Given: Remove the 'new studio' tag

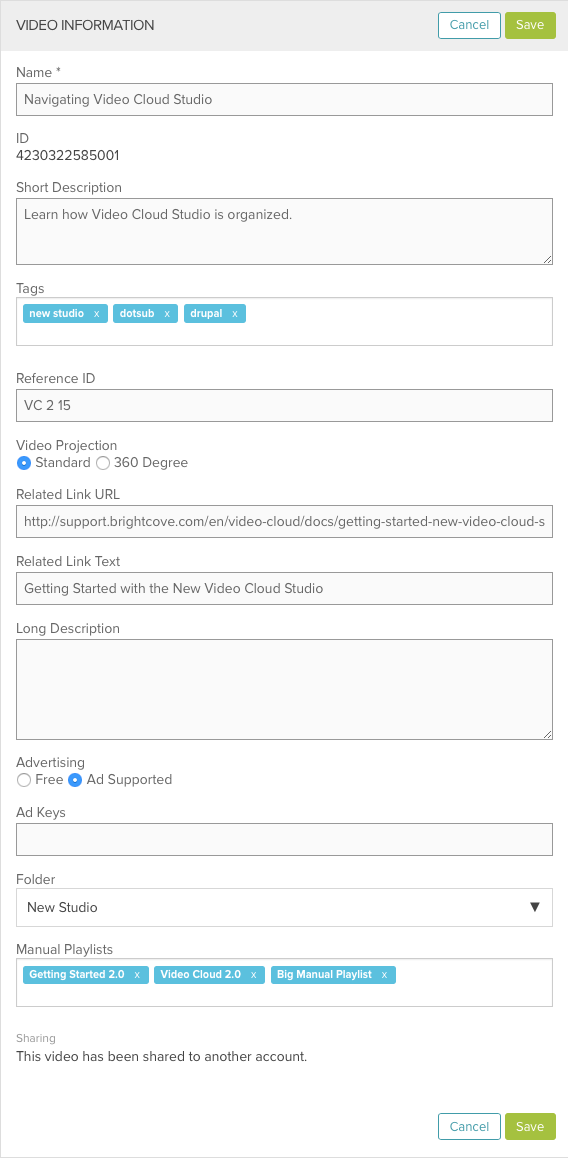Looking at the screenshot, I should [x=97, y=314].
